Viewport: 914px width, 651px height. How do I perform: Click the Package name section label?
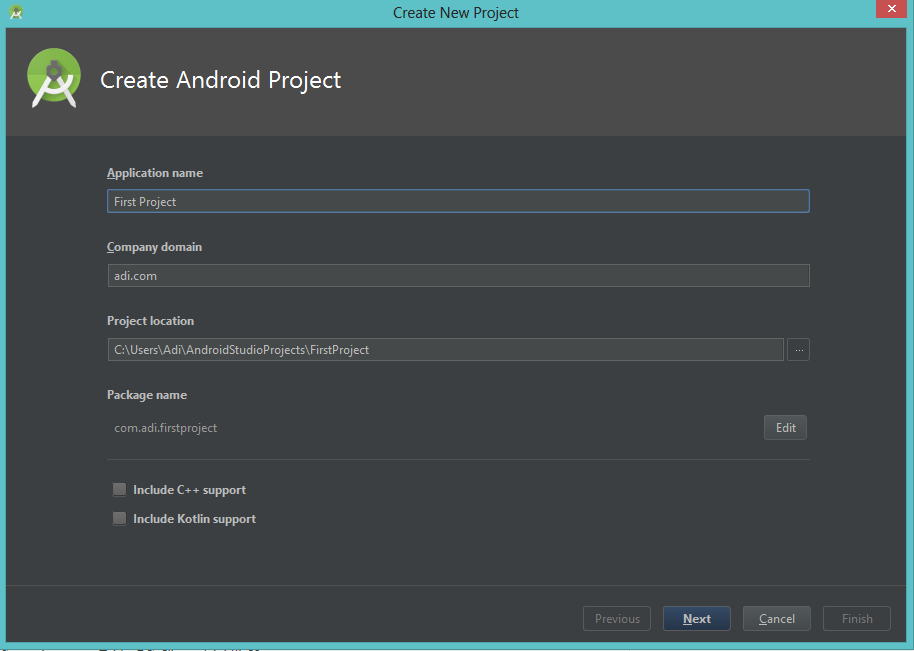(147, 394)
